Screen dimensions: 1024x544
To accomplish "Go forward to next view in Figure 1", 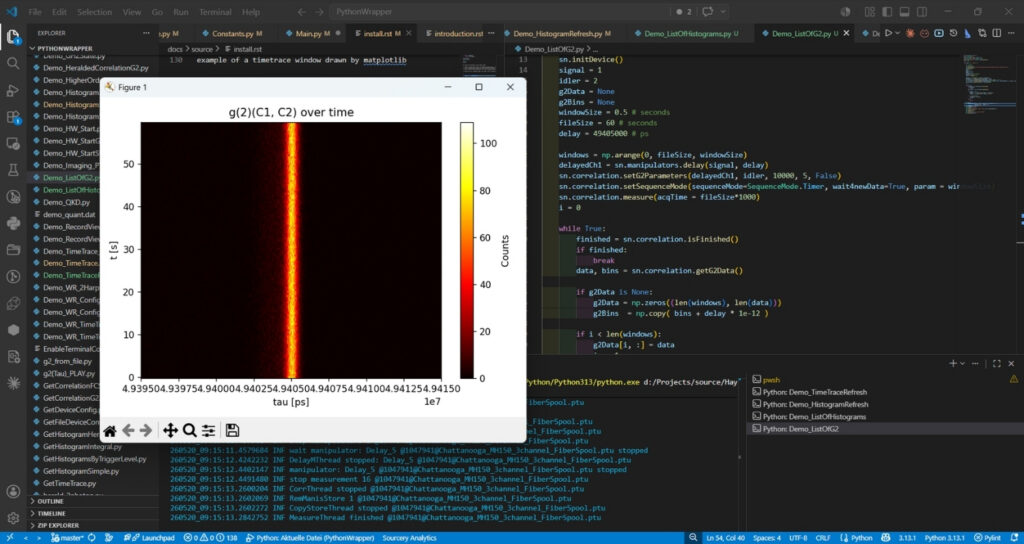I will [146, 430].
